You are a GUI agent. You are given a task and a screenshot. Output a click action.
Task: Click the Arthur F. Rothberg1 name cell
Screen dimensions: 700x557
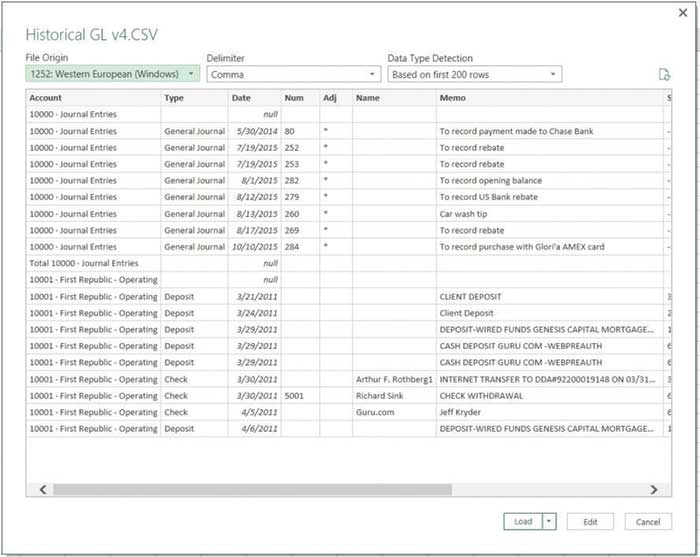(x=393, y=379)
